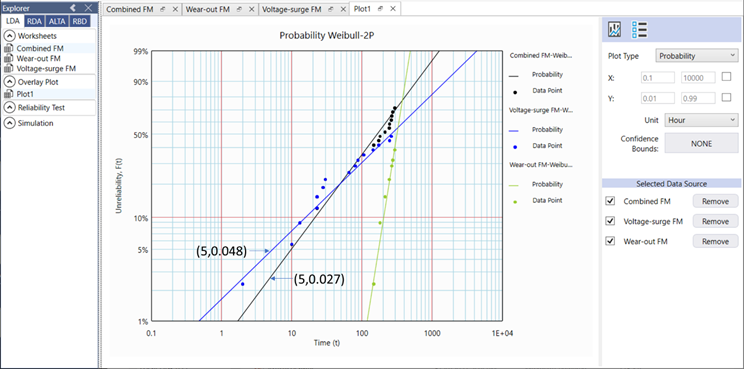
Task: Float the Combined FM tab with its pop-out icon
Action: [x=163, y=9]
